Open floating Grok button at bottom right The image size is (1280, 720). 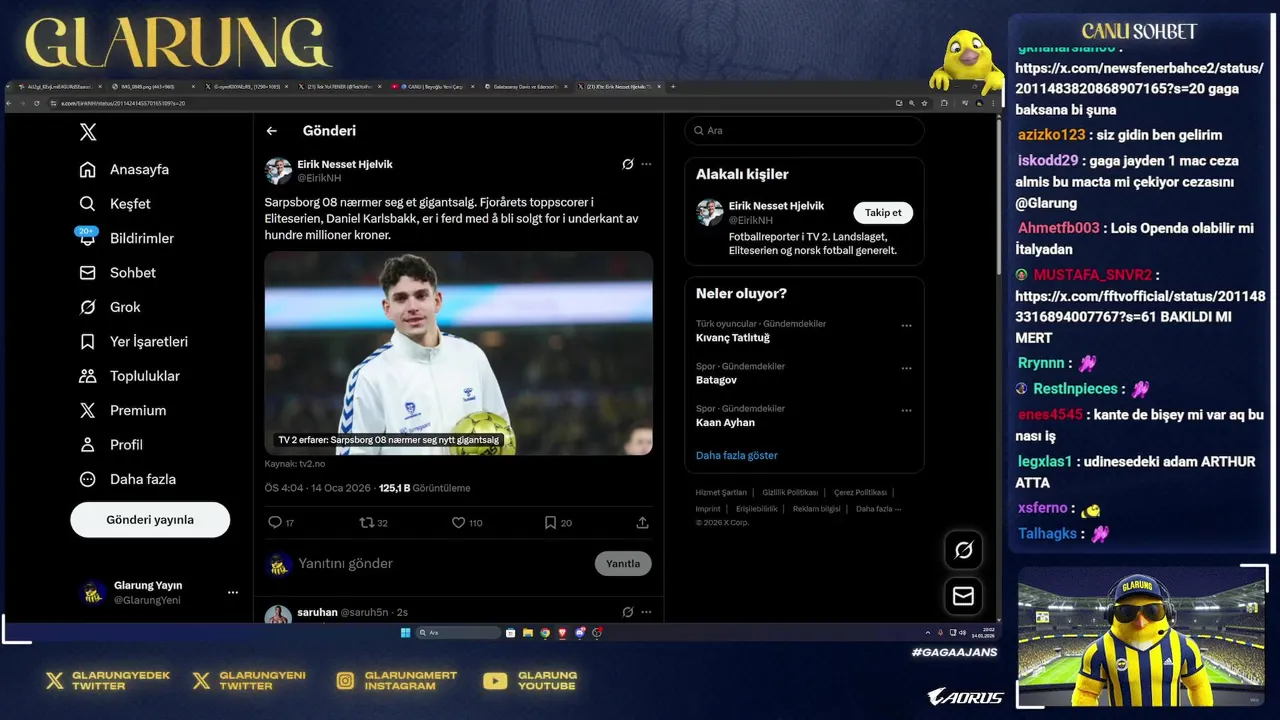(x=963, y=550)
